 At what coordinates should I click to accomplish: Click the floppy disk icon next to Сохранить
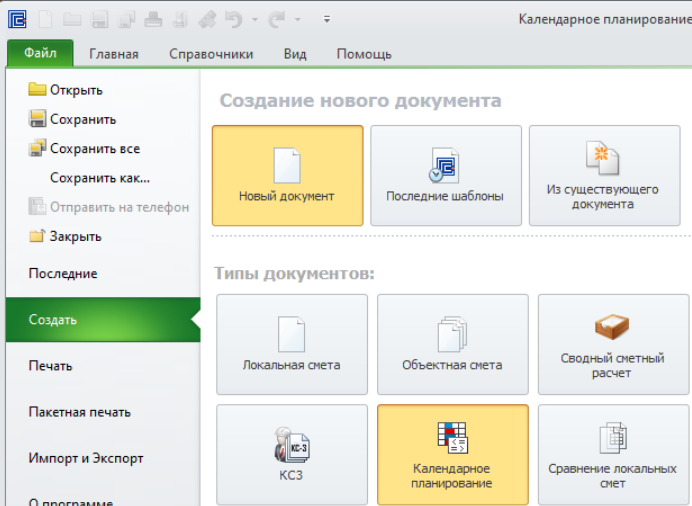37,119
